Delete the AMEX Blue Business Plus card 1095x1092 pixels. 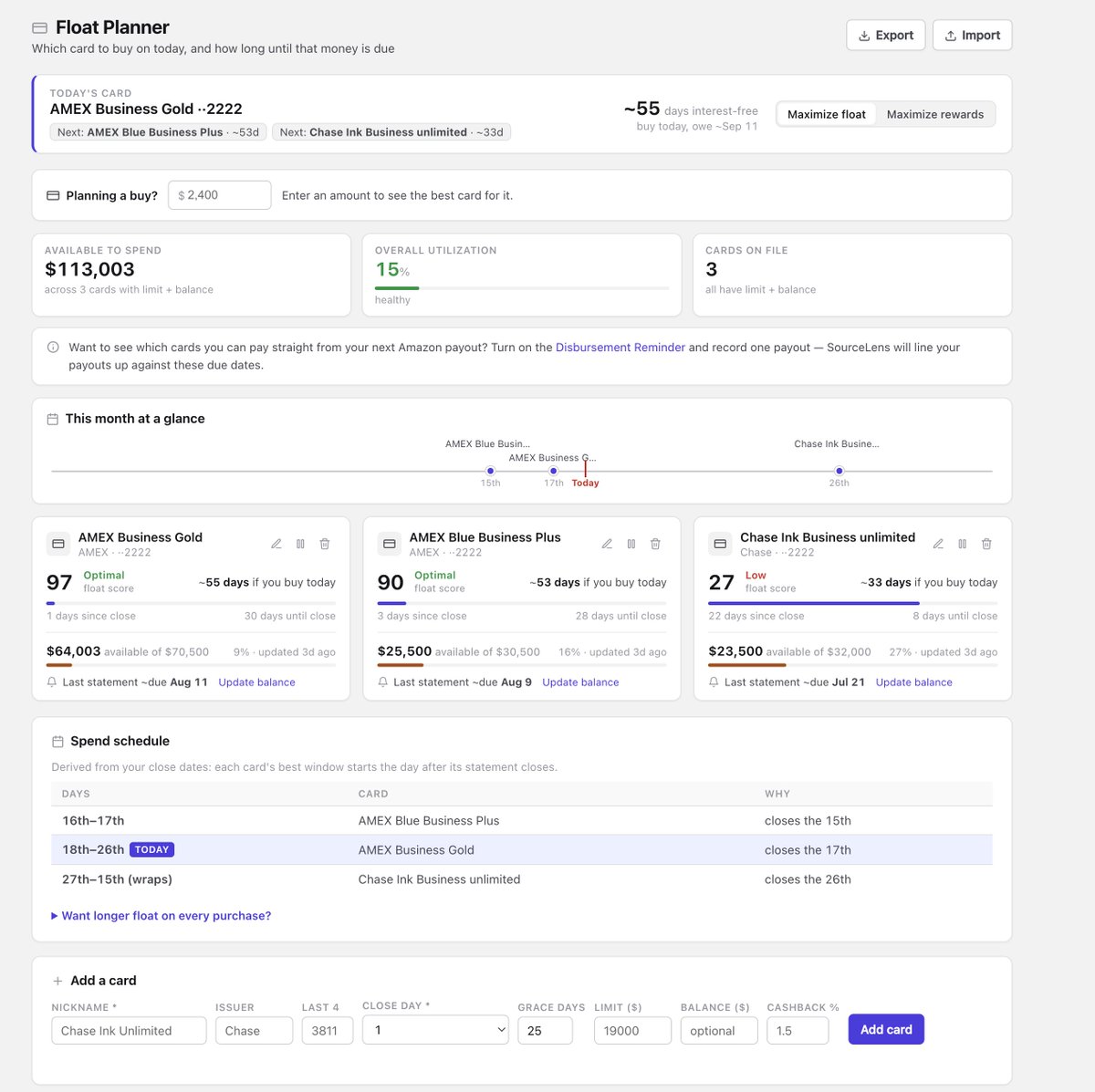655,544
